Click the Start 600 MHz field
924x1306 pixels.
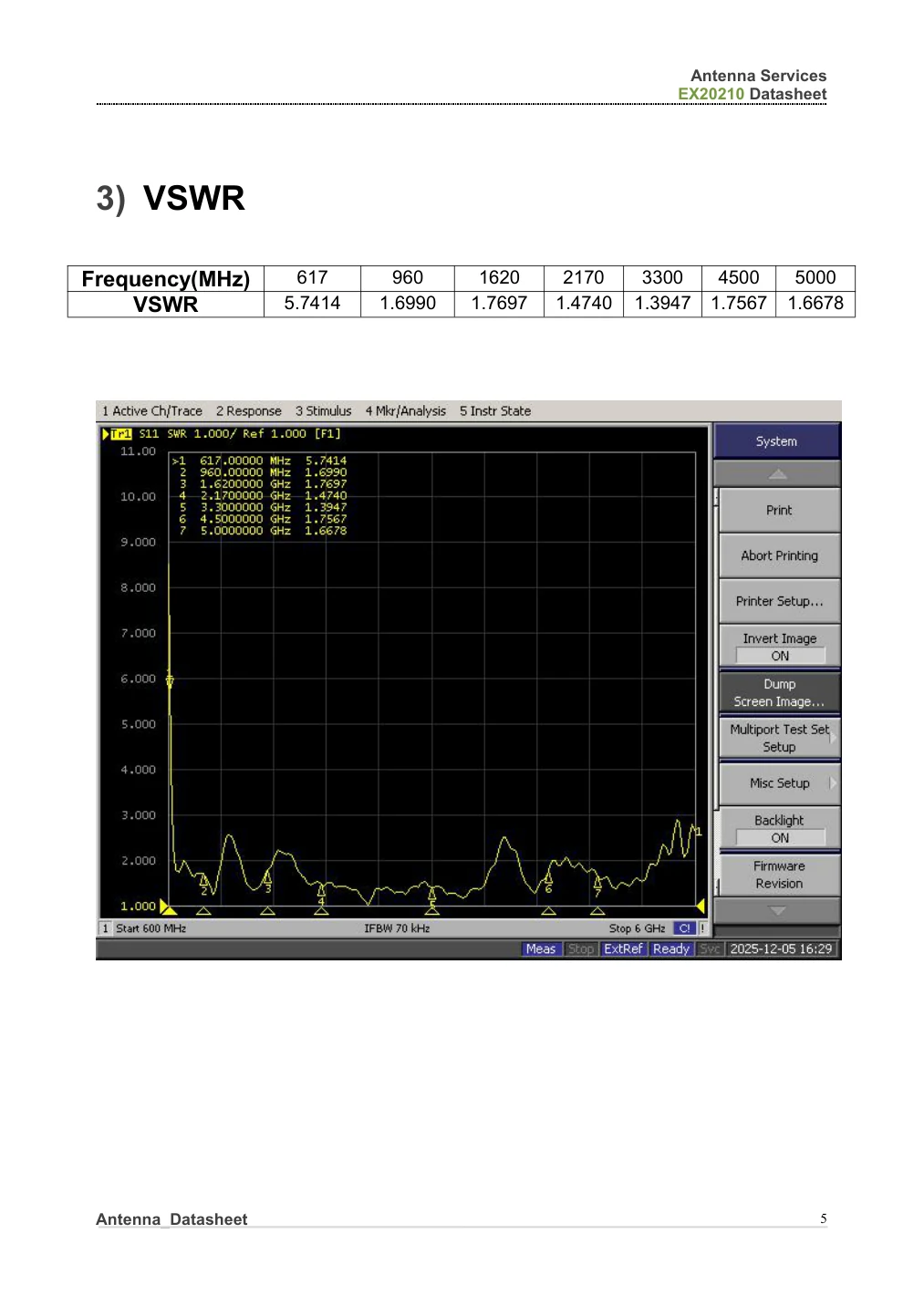pos(151,928)
